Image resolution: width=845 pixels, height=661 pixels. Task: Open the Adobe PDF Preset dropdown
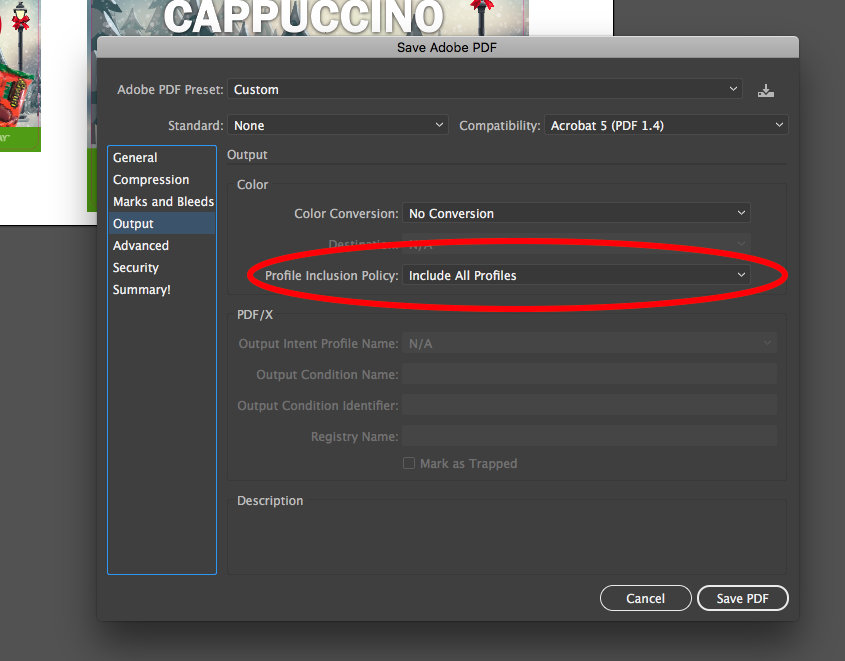[x=485, y=89]
